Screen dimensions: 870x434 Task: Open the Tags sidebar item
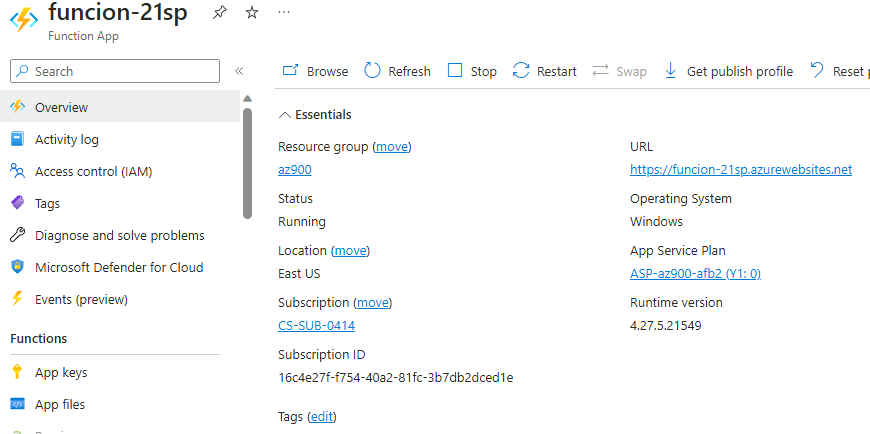coord(47,203)
